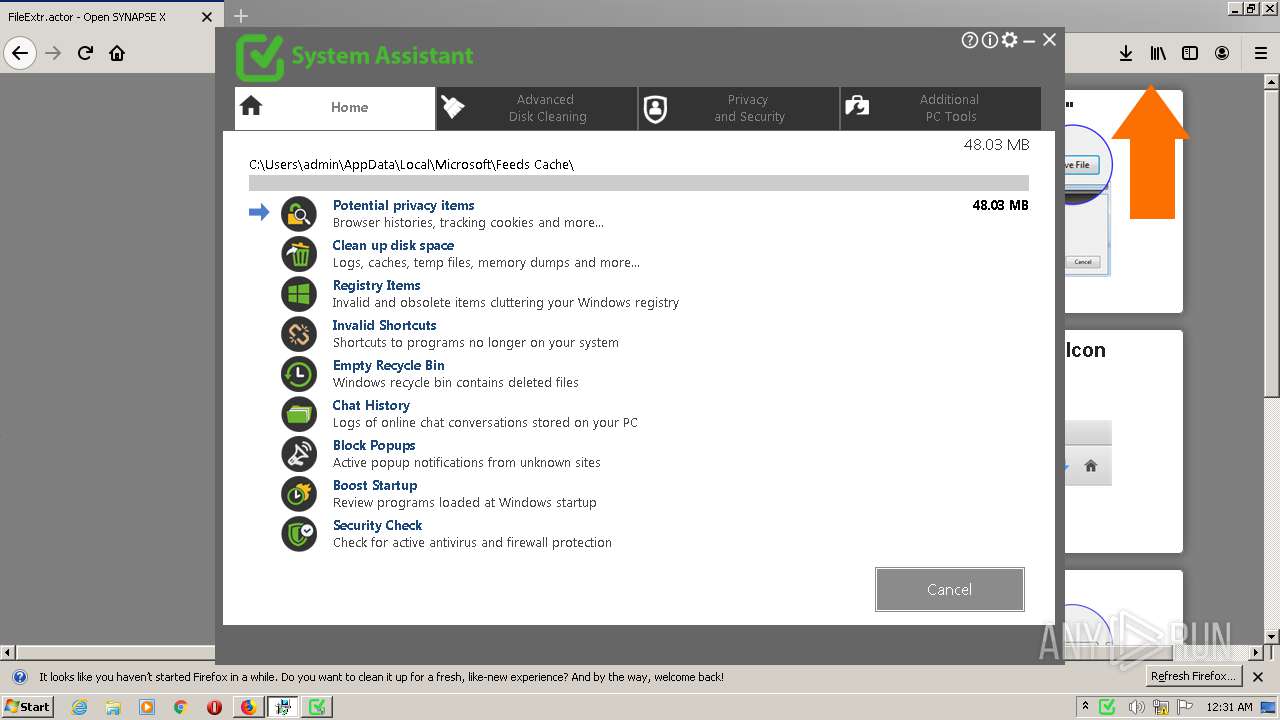Click the Potential privacy items heading
The image size is (1280, 720).
(x=403, y=205)
